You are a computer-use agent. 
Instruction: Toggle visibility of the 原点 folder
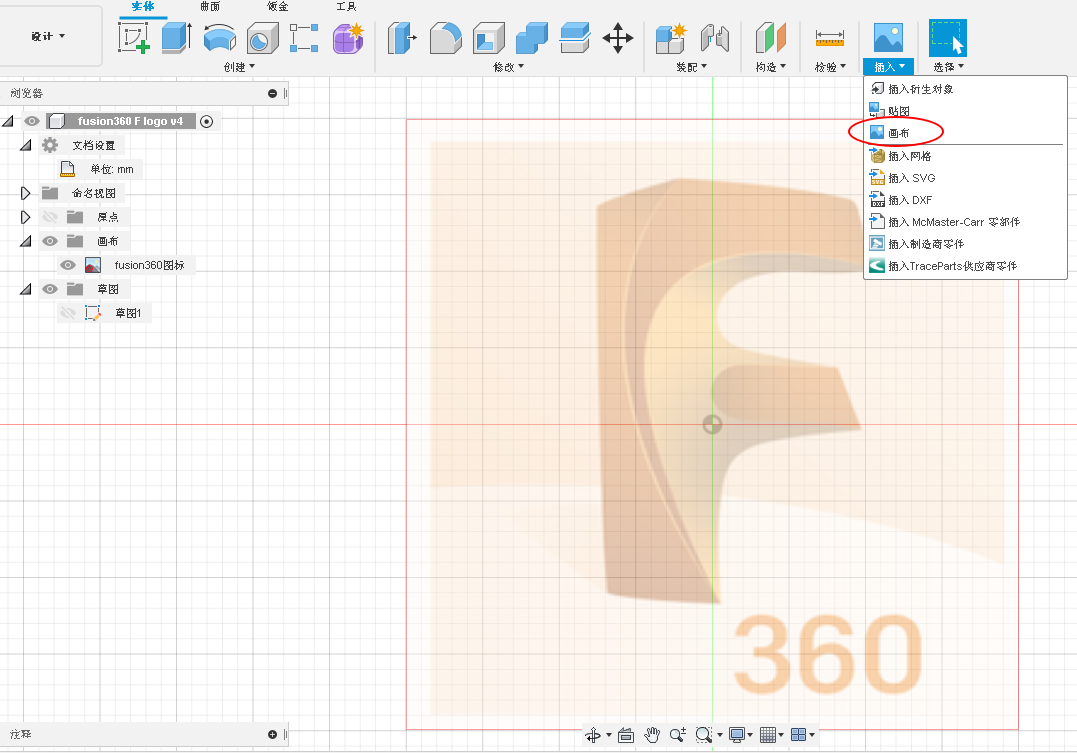(x=49, y=217)
